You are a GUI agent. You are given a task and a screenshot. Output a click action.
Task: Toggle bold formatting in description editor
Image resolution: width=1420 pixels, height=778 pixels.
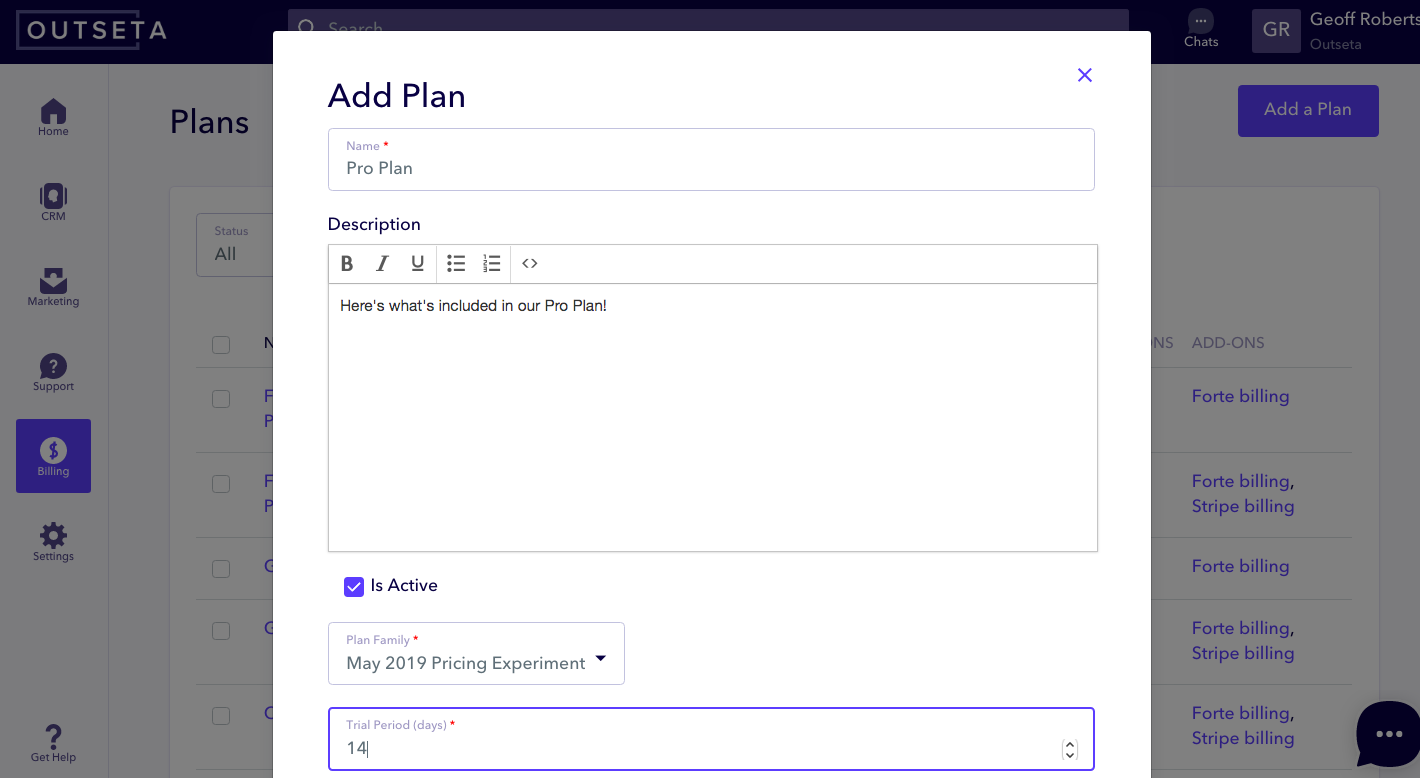pos(347,264)
